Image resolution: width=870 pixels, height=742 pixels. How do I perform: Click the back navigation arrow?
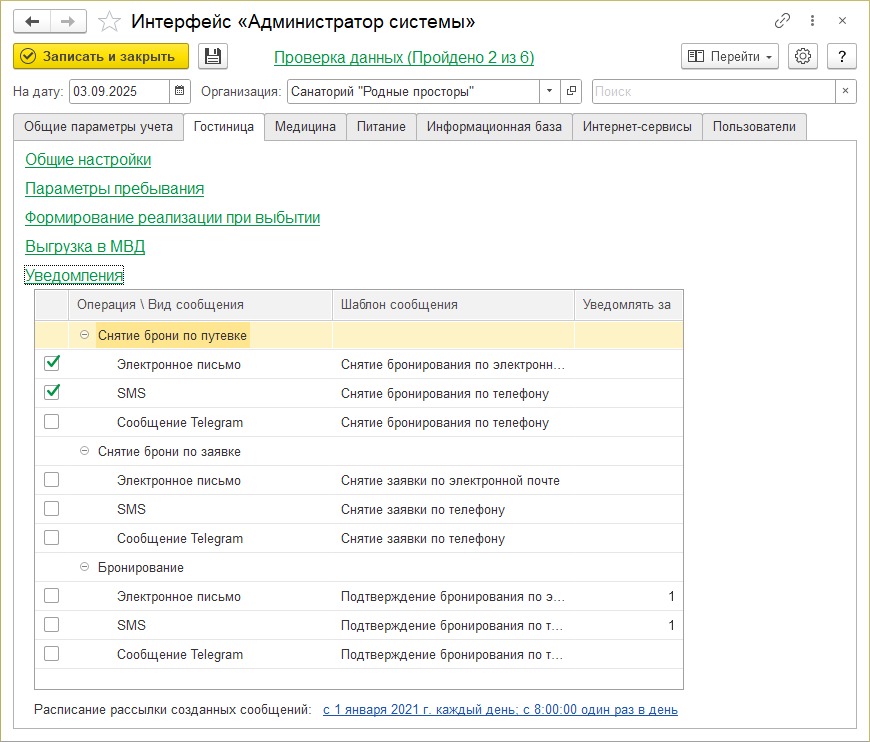[x=32, y=21]
